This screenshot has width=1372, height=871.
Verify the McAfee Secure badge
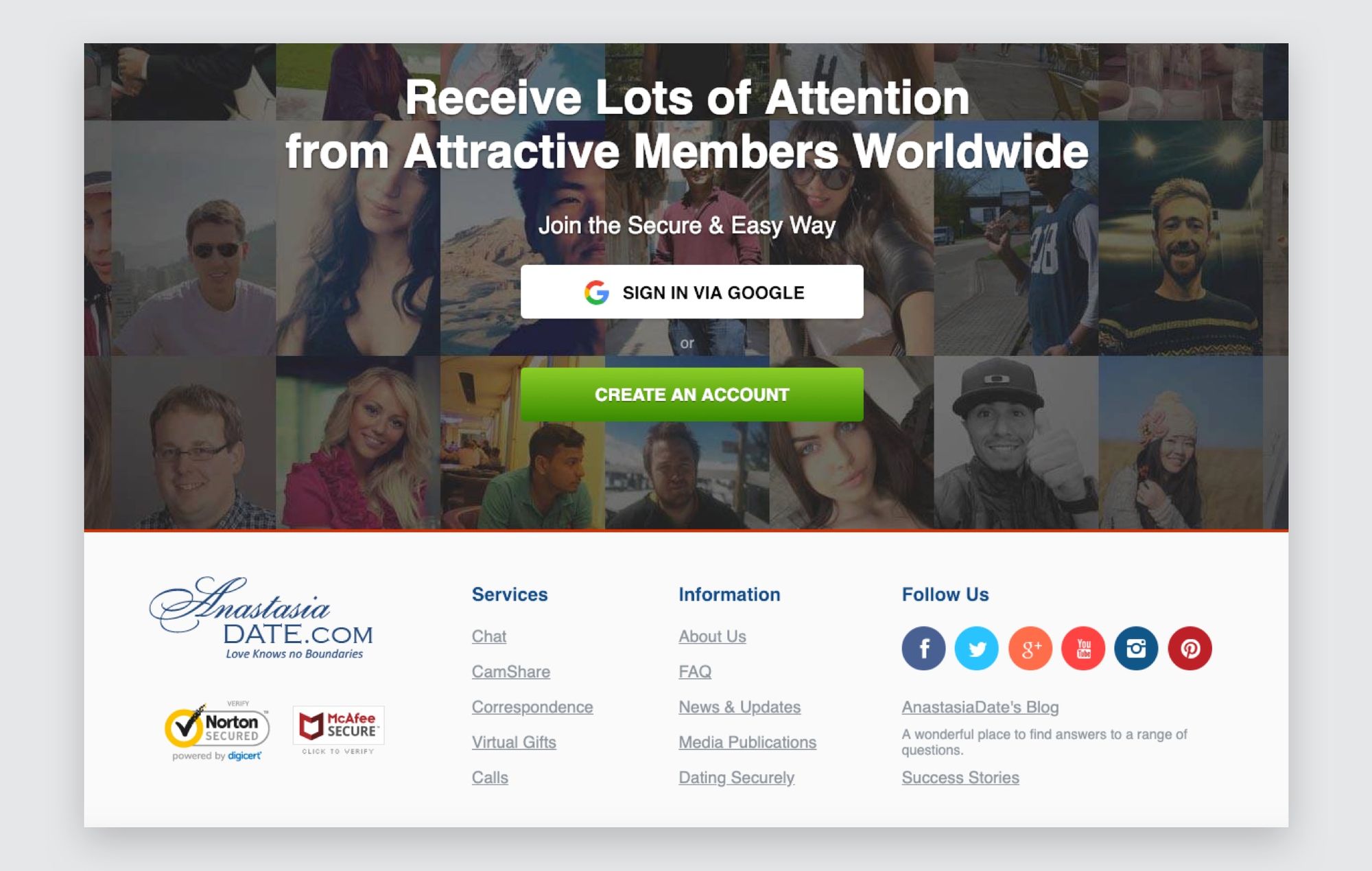pos(338,730)
